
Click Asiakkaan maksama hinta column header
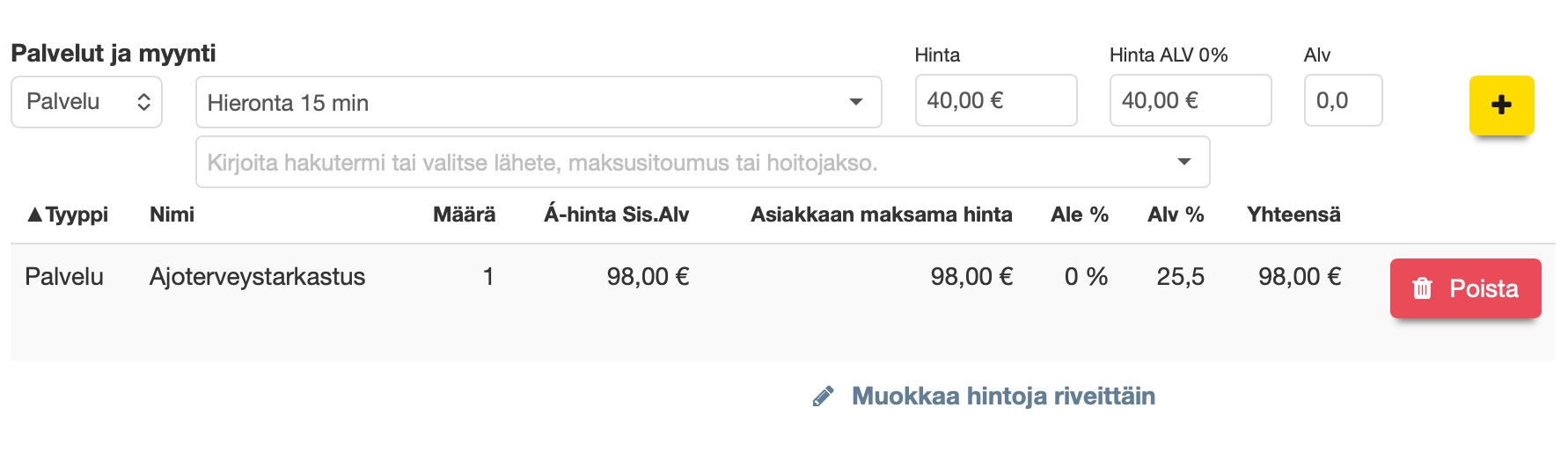881,215
